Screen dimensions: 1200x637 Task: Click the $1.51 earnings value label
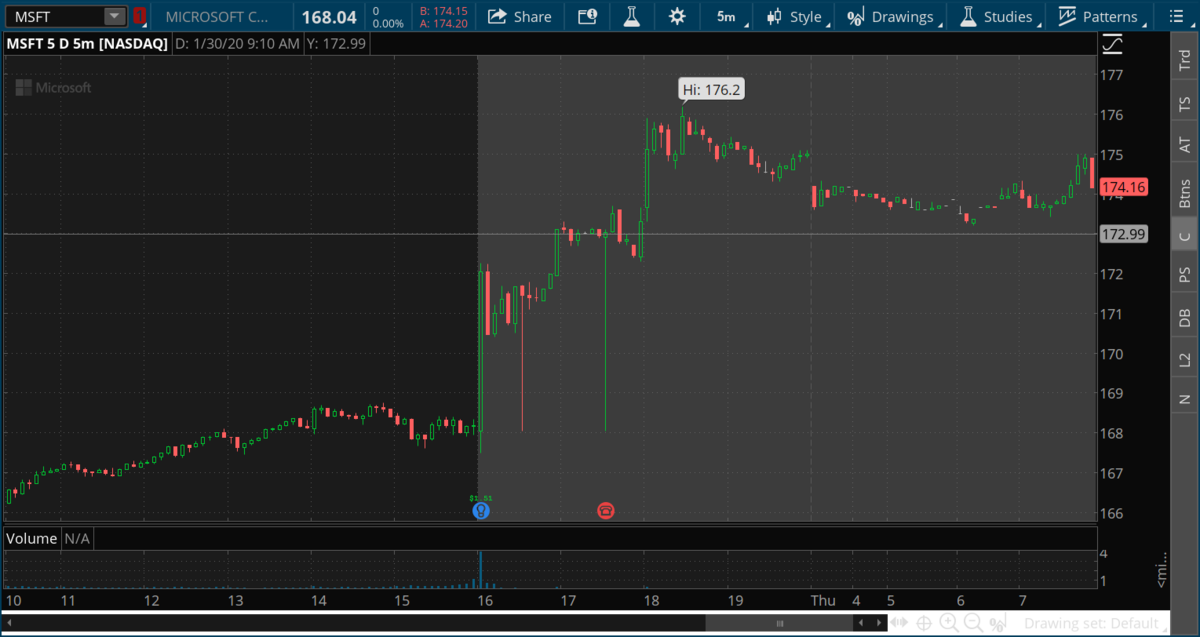[481, 497]
